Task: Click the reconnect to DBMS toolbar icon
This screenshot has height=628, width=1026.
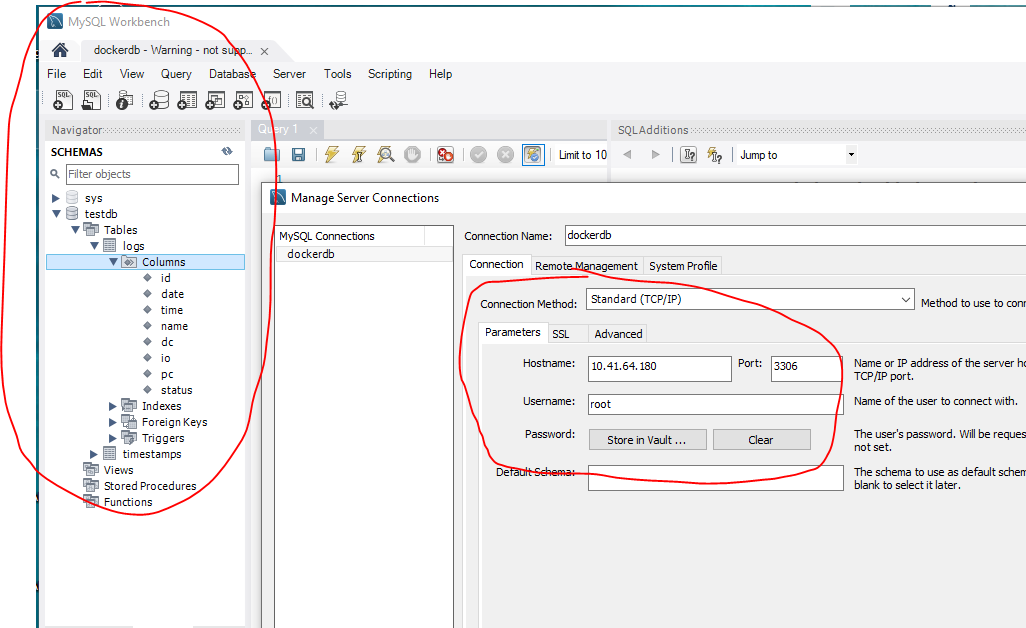Action: pyautogui.click(x=338, y=100)
